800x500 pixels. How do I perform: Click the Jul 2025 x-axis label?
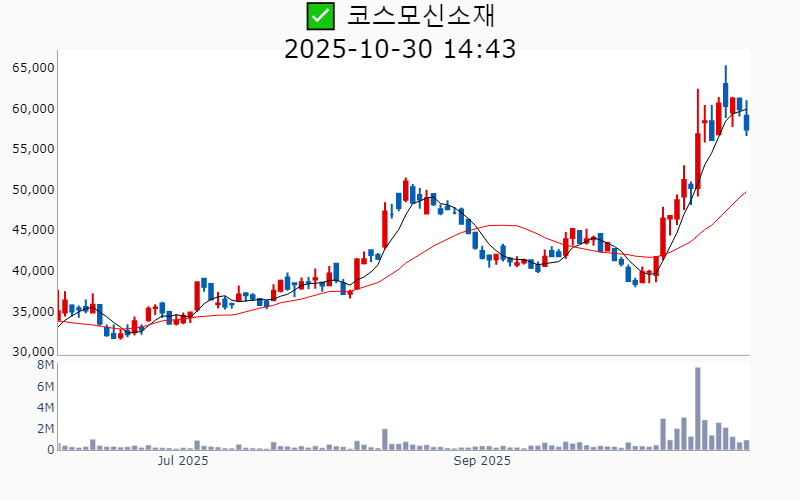(183, 461)
